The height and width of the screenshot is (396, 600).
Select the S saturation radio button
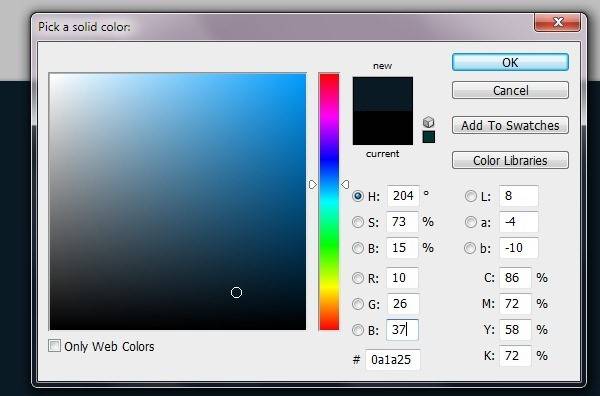pyautogui.click(x=358, y=222)
